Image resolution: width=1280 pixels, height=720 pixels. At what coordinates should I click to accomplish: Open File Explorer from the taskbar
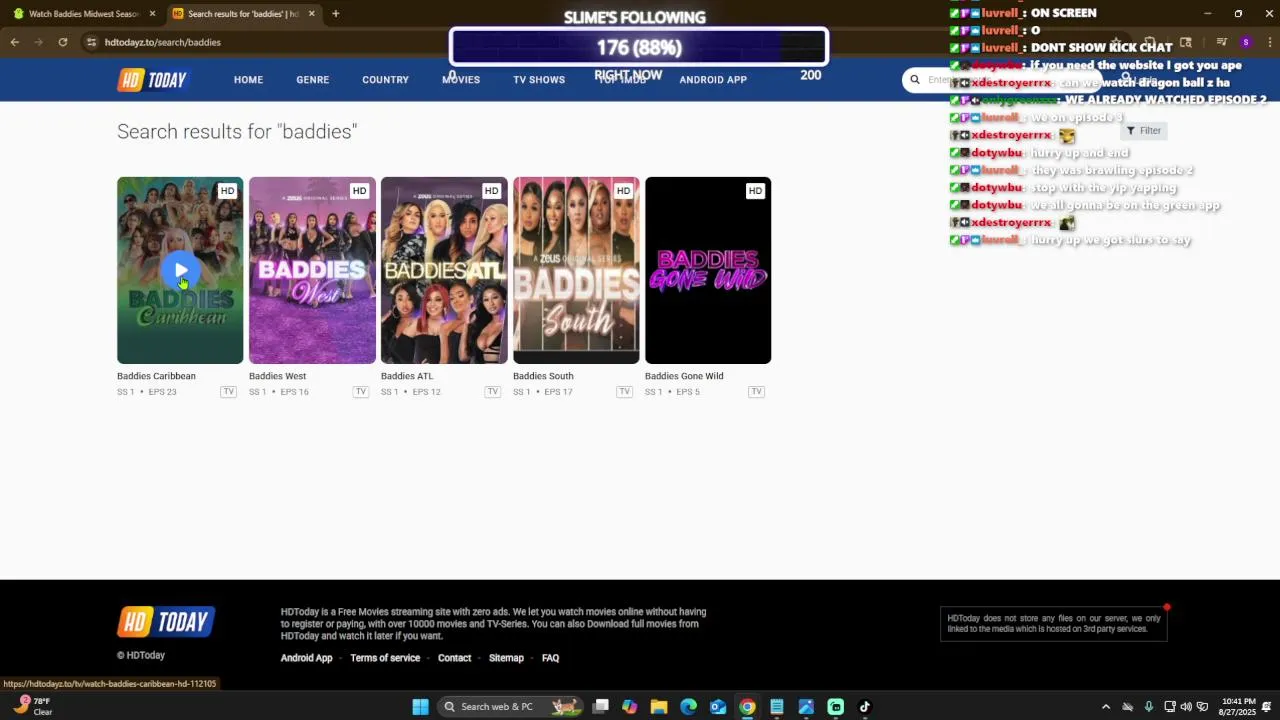659,707
